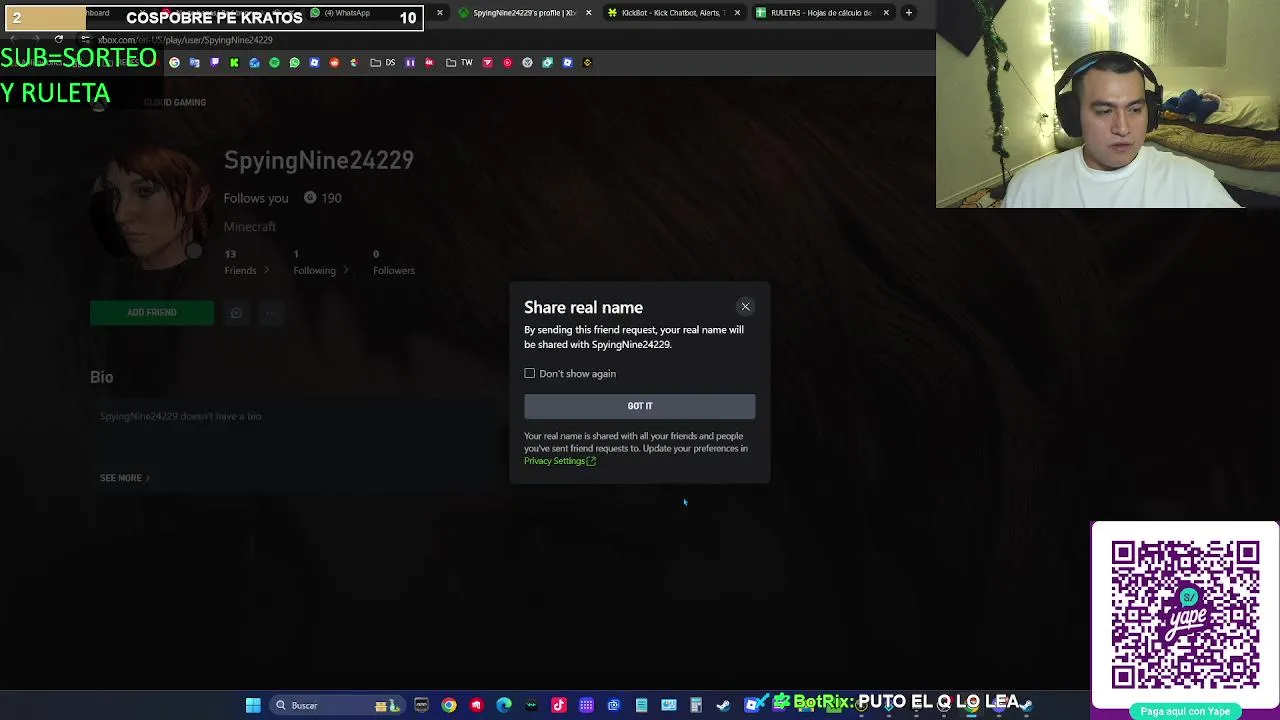The height and width of the screenshot is (720, 1280).
Task: Open the Notepad taskbar icon
Action: [x=641, y=705]
